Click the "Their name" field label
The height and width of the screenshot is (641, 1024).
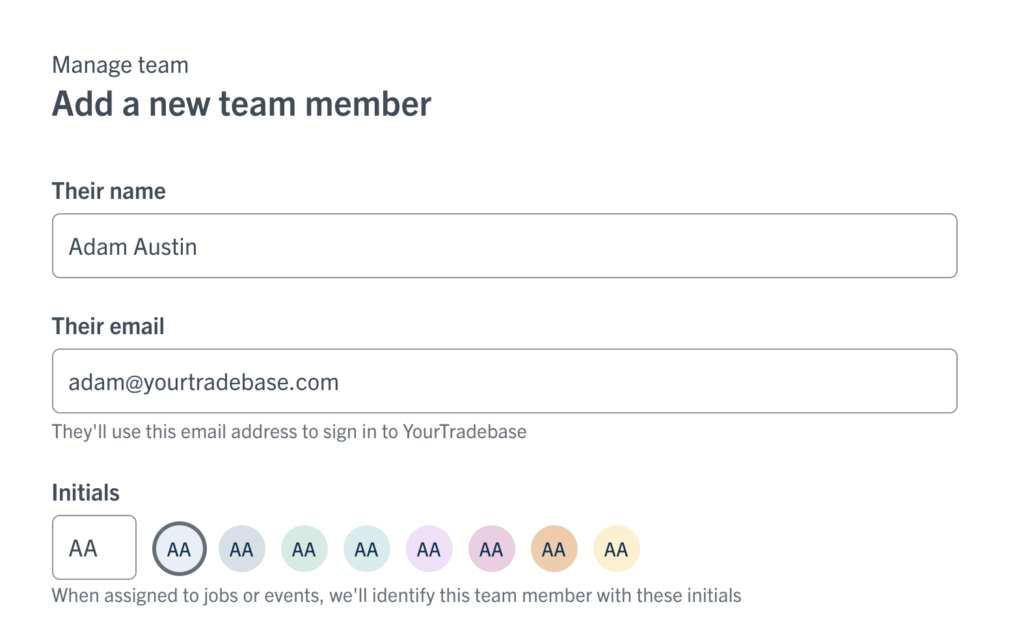(109, 191)
